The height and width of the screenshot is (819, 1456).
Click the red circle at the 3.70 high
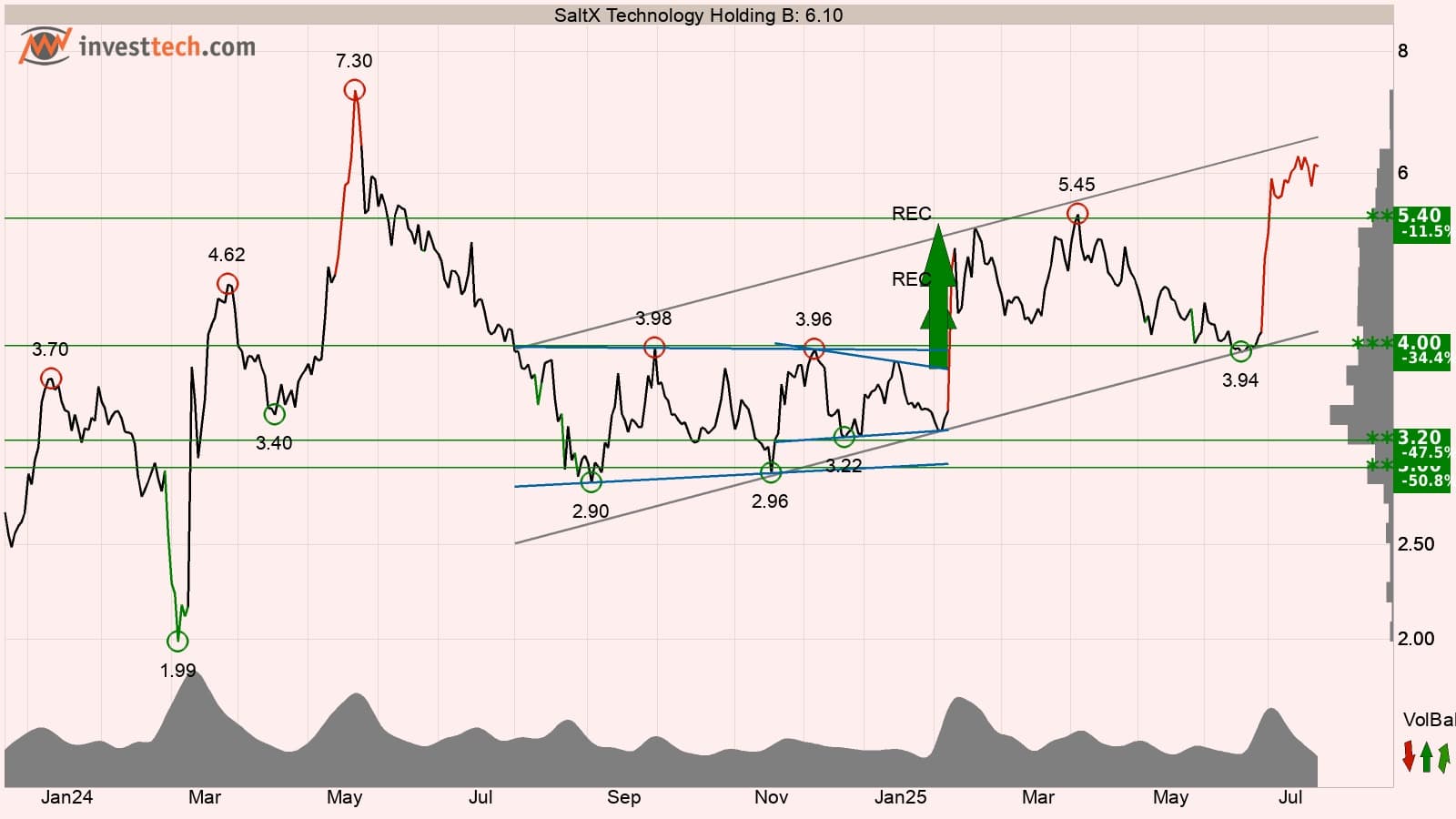(x=51, y=379)
